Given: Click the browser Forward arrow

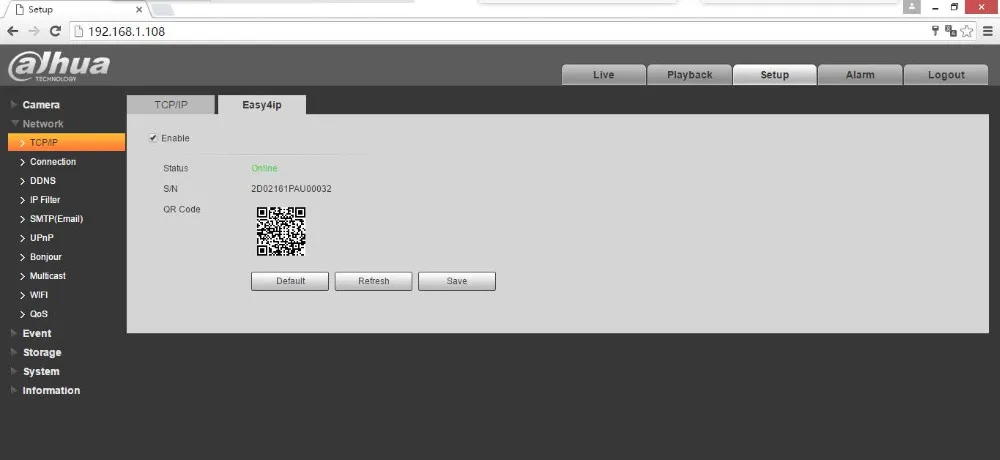Looking at the screenshot, I should [34, 31].
